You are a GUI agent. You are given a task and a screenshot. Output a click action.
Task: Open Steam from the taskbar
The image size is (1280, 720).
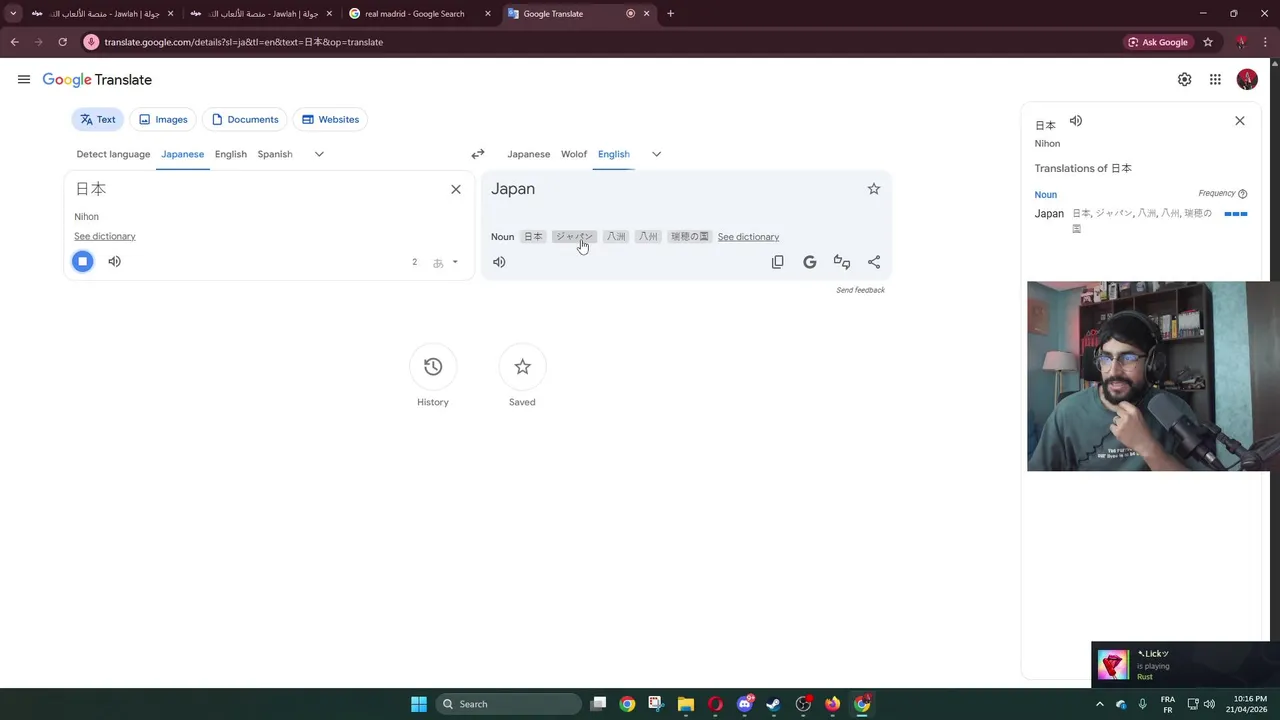pyautogui.click(x=773, y=704)
